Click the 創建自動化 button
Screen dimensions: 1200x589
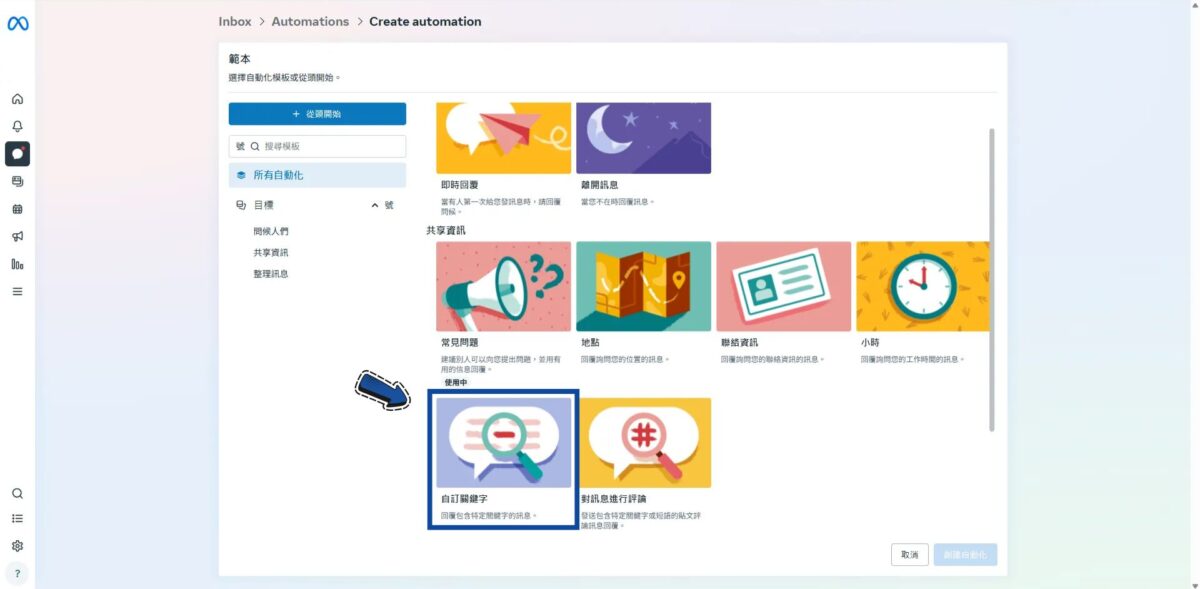(965, 554)
